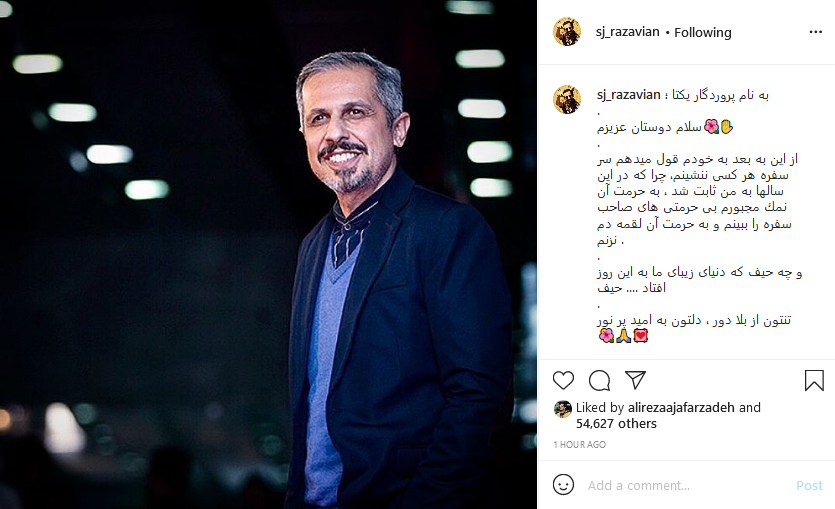
Task: Open alirezaajafarzadeh's profile from likes
Action: click(x=681, y=407)
